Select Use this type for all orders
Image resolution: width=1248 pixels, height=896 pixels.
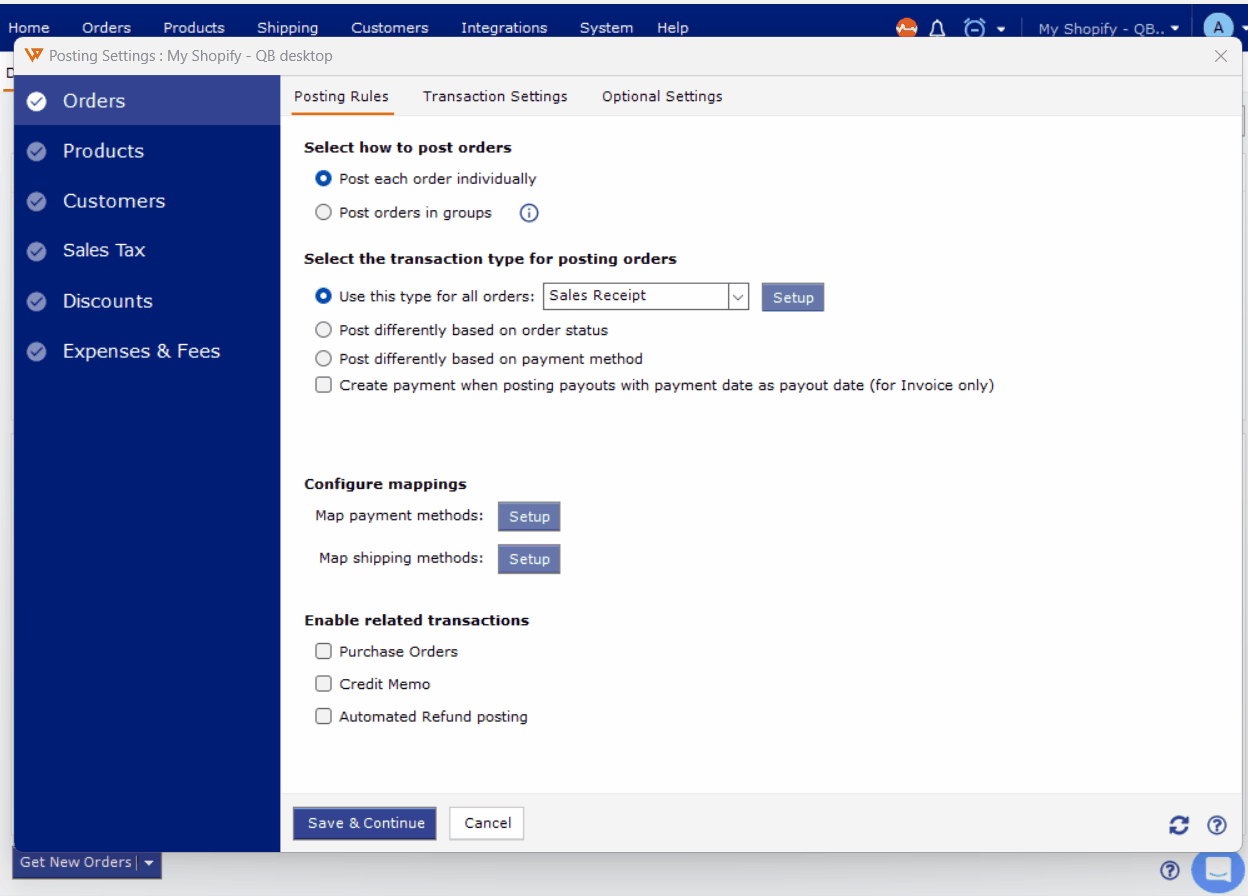pos(323,296)
